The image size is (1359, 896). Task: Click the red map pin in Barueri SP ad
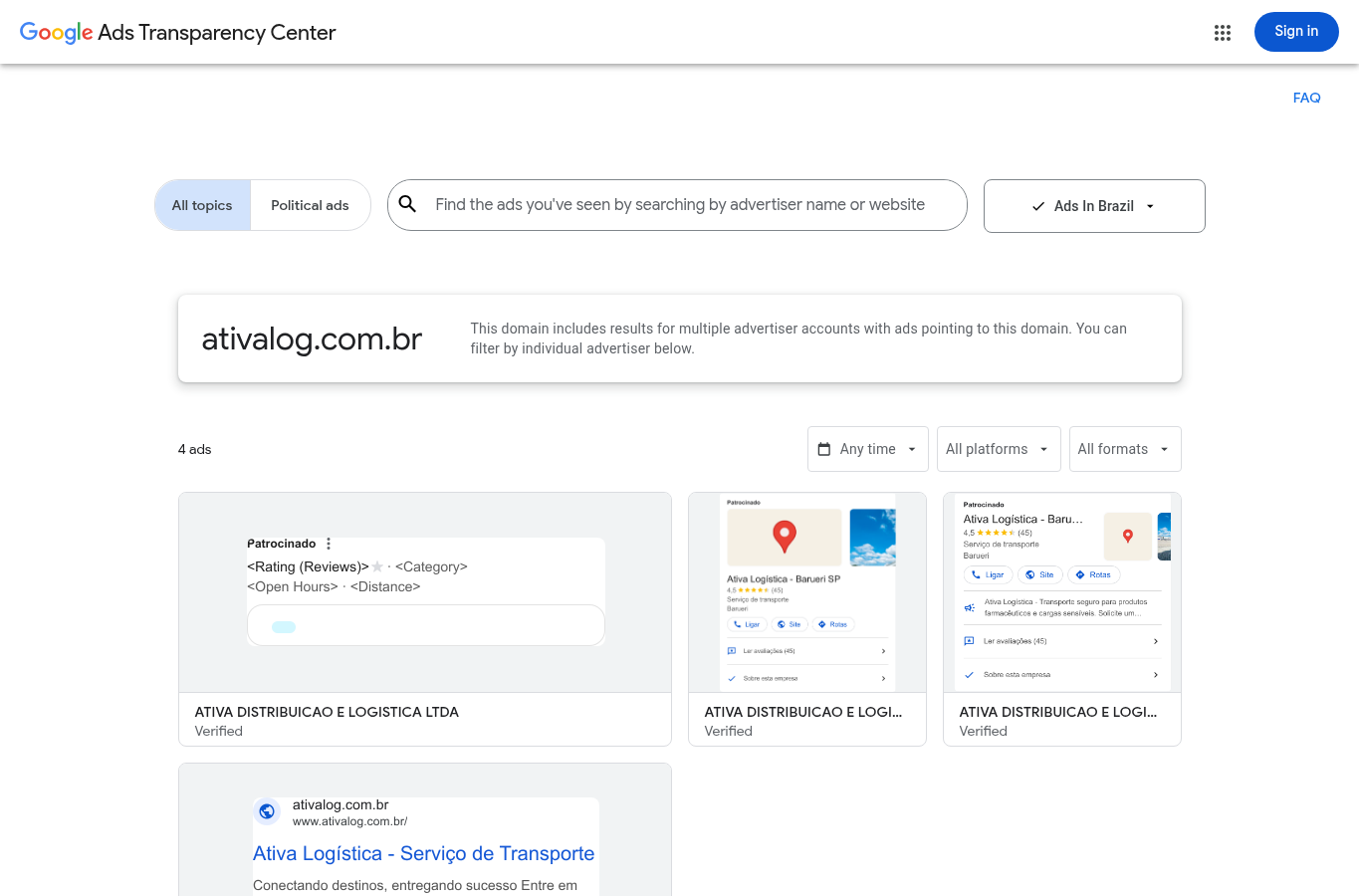coord(785,537)
